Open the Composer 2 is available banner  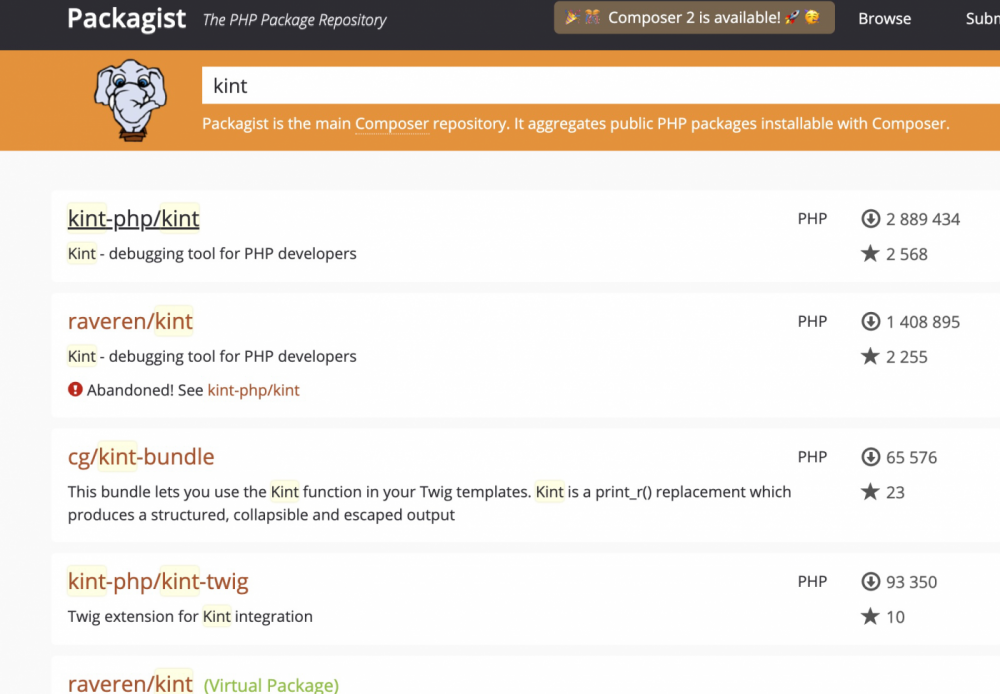(694, 17)
